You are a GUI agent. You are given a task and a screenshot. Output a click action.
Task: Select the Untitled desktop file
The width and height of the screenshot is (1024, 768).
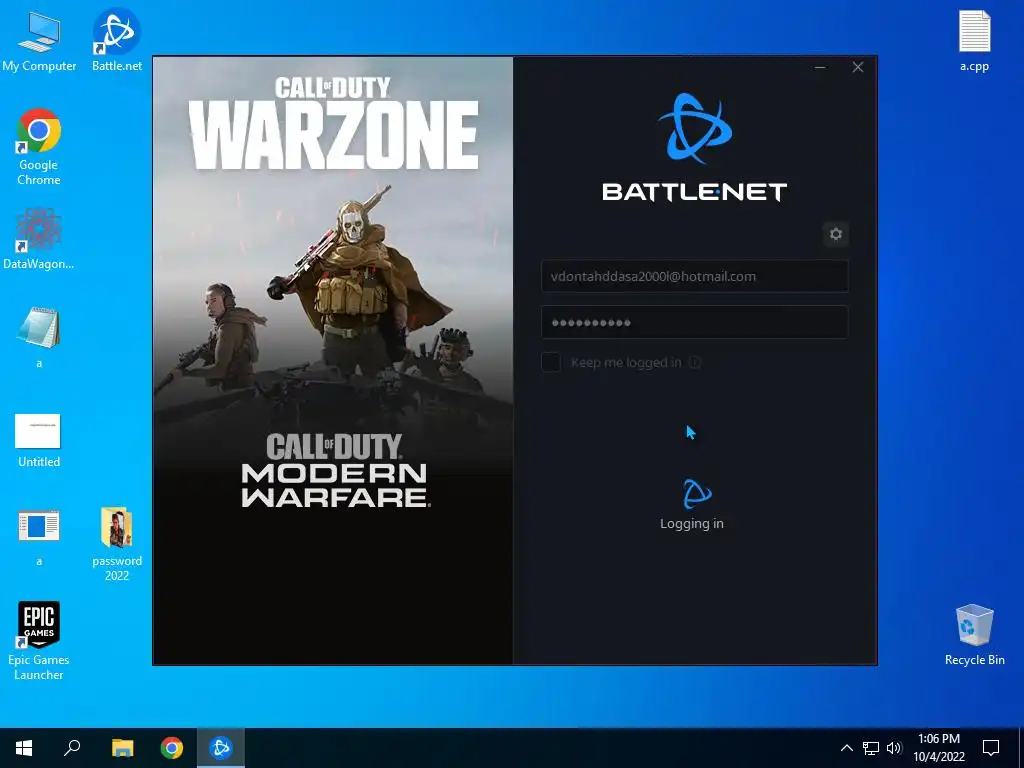pos(39,441)
